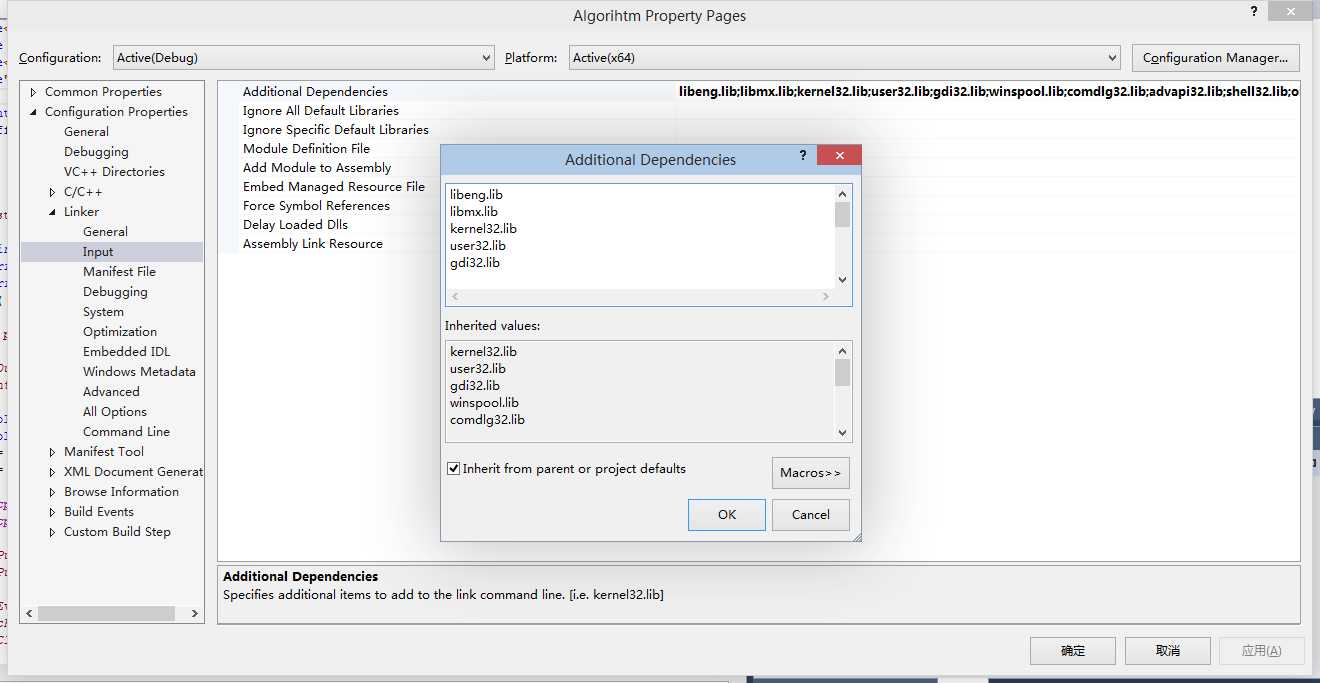
Task: Expand the Build Events node
Action: click(x=52, y=512)
